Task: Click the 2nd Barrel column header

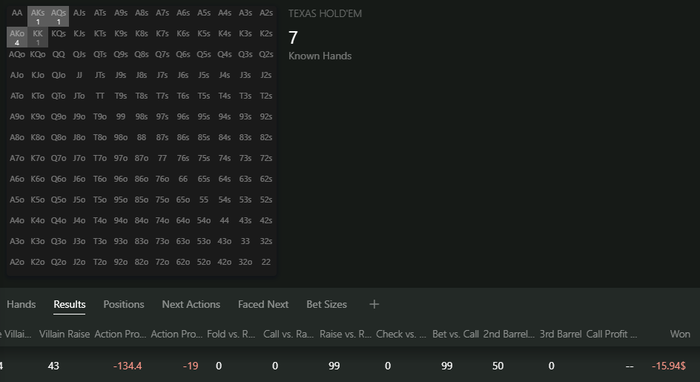Action: tap(509, 334)
